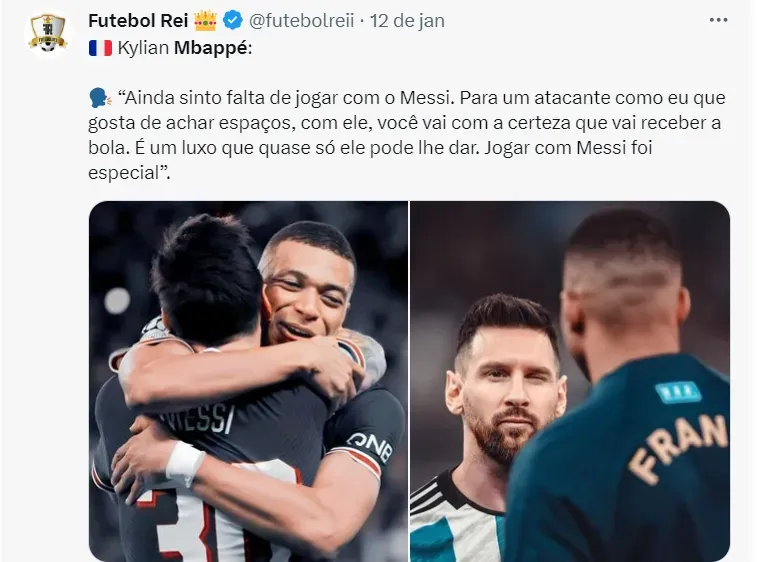The height and width of the screenshot is (562, 774).
Task: Open the @futebolreii handle link
Action: [x=302, y=21]
